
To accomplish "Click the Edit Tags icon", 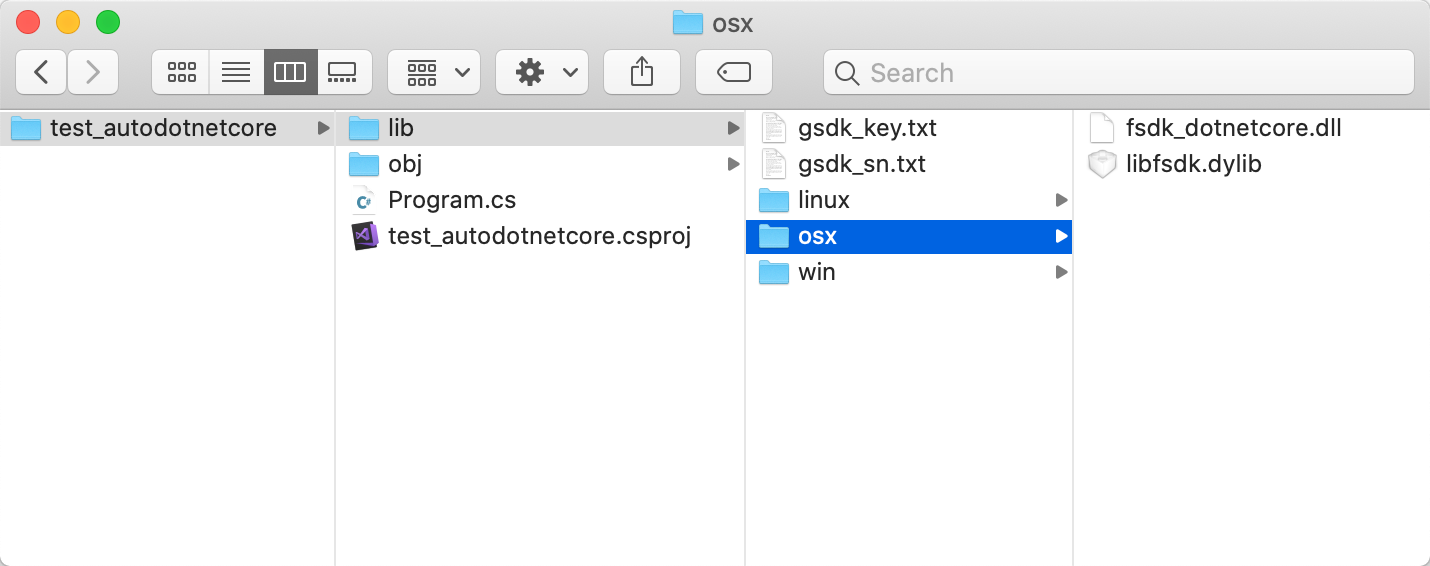I will coord(734,72).
